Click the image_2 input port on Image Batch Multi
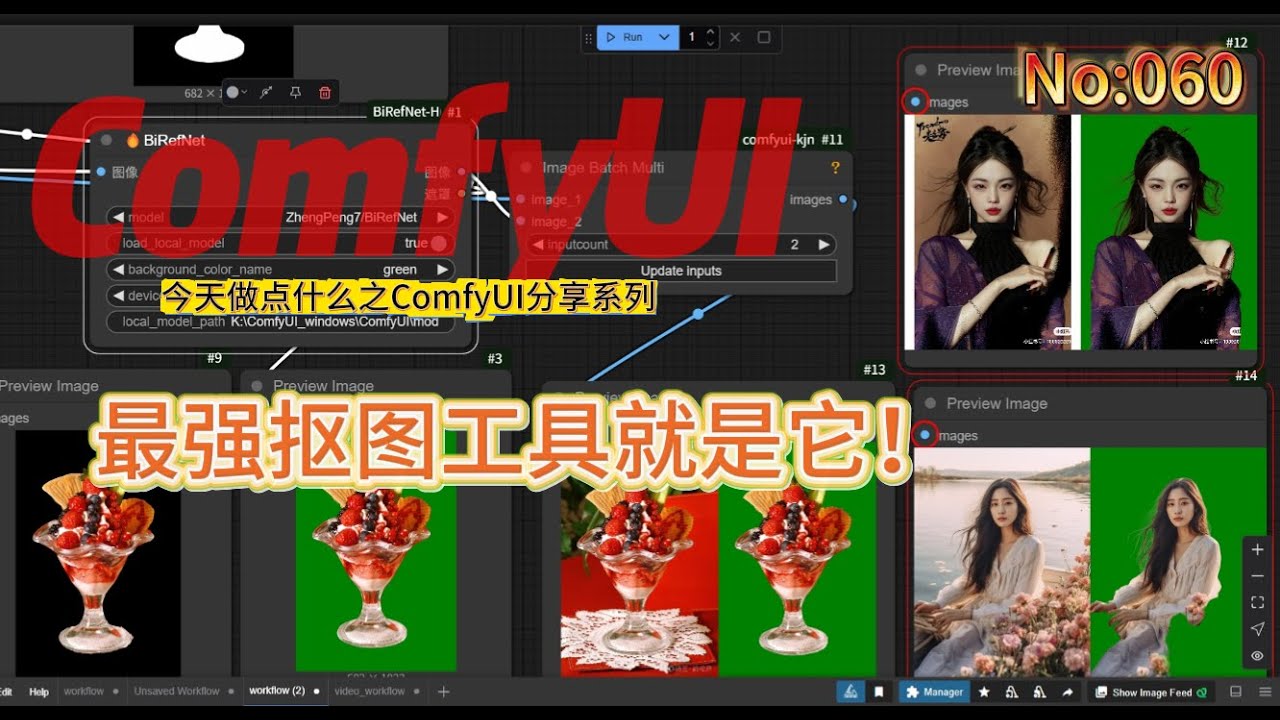This screenshot has height=720, width=1280. coord(521,221)
